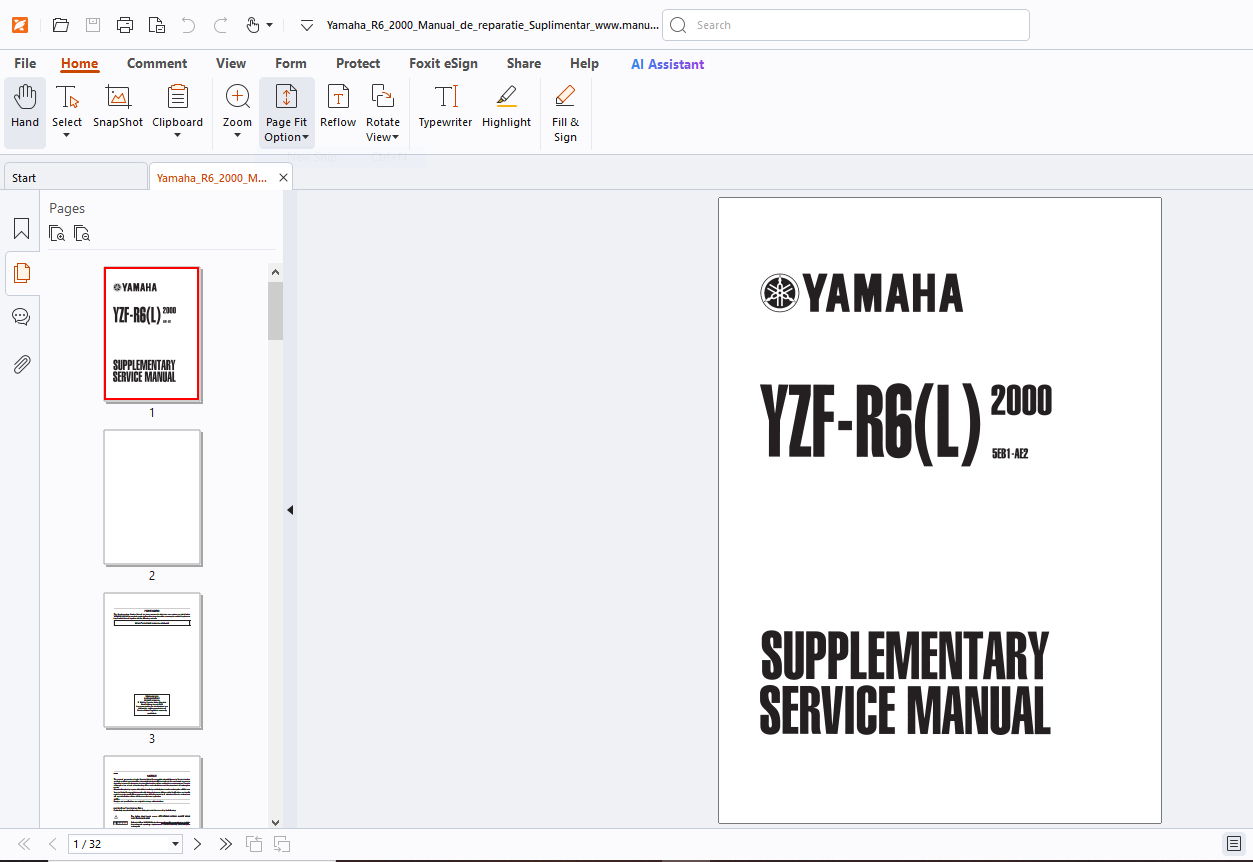Jump to the last page
Screen dimensions: 1253x862
pos(225,844)
